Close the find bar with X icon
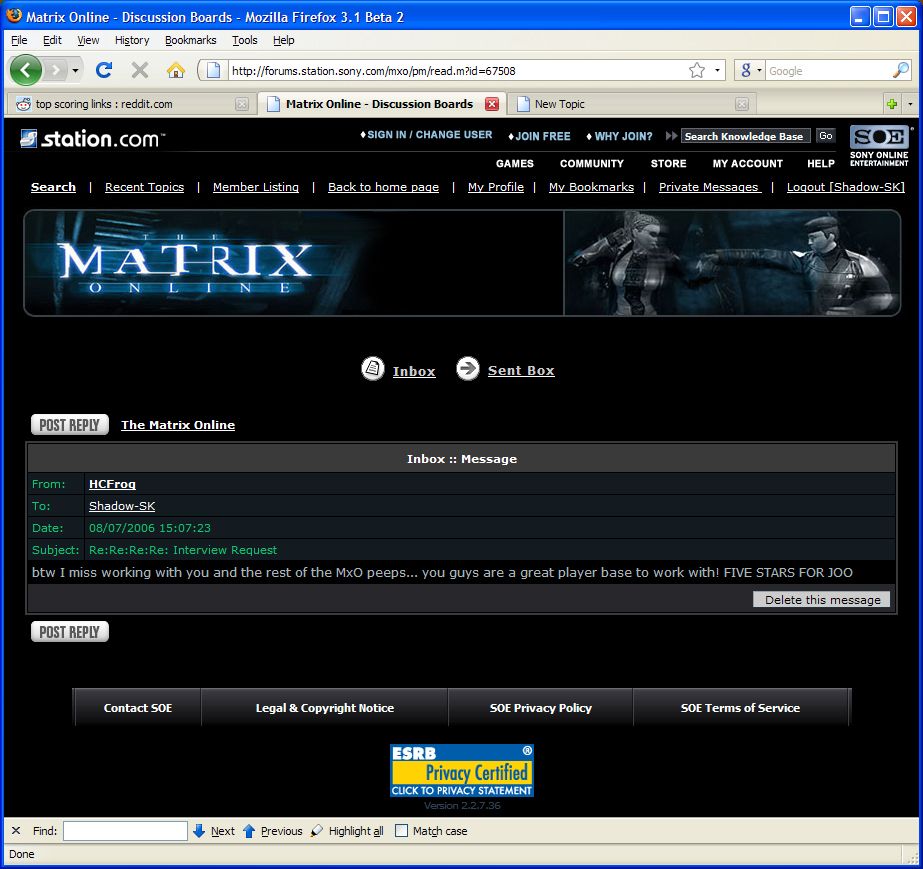Viewport: 923px width, 869px height. coord(16,831)
